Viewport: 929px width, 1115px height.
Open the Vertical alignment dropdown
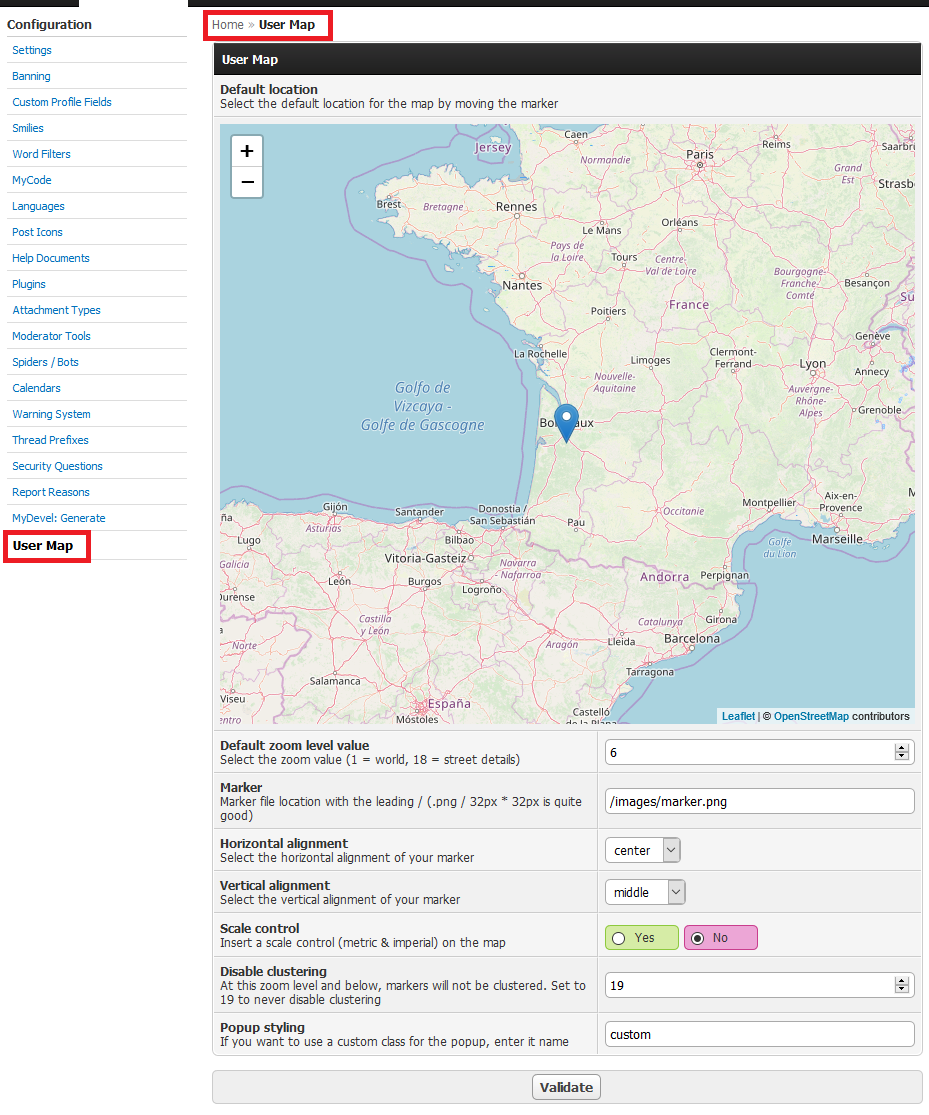pyautogui.click(x=645, y=892)
